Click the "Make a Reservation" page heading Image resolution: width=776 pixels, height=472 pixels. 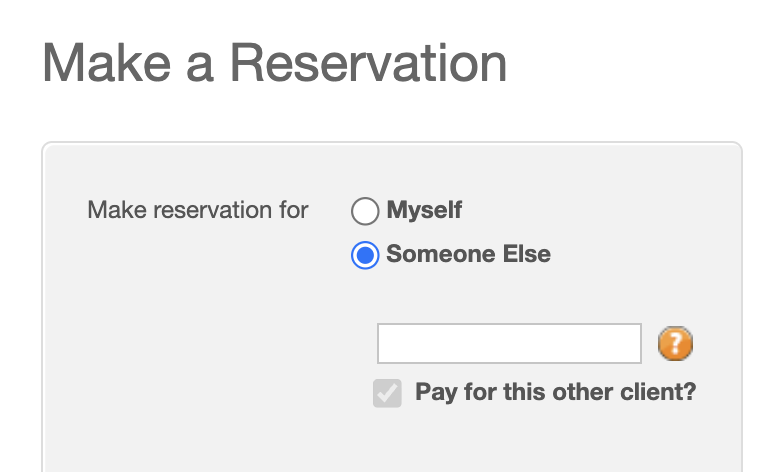[275, 63]
